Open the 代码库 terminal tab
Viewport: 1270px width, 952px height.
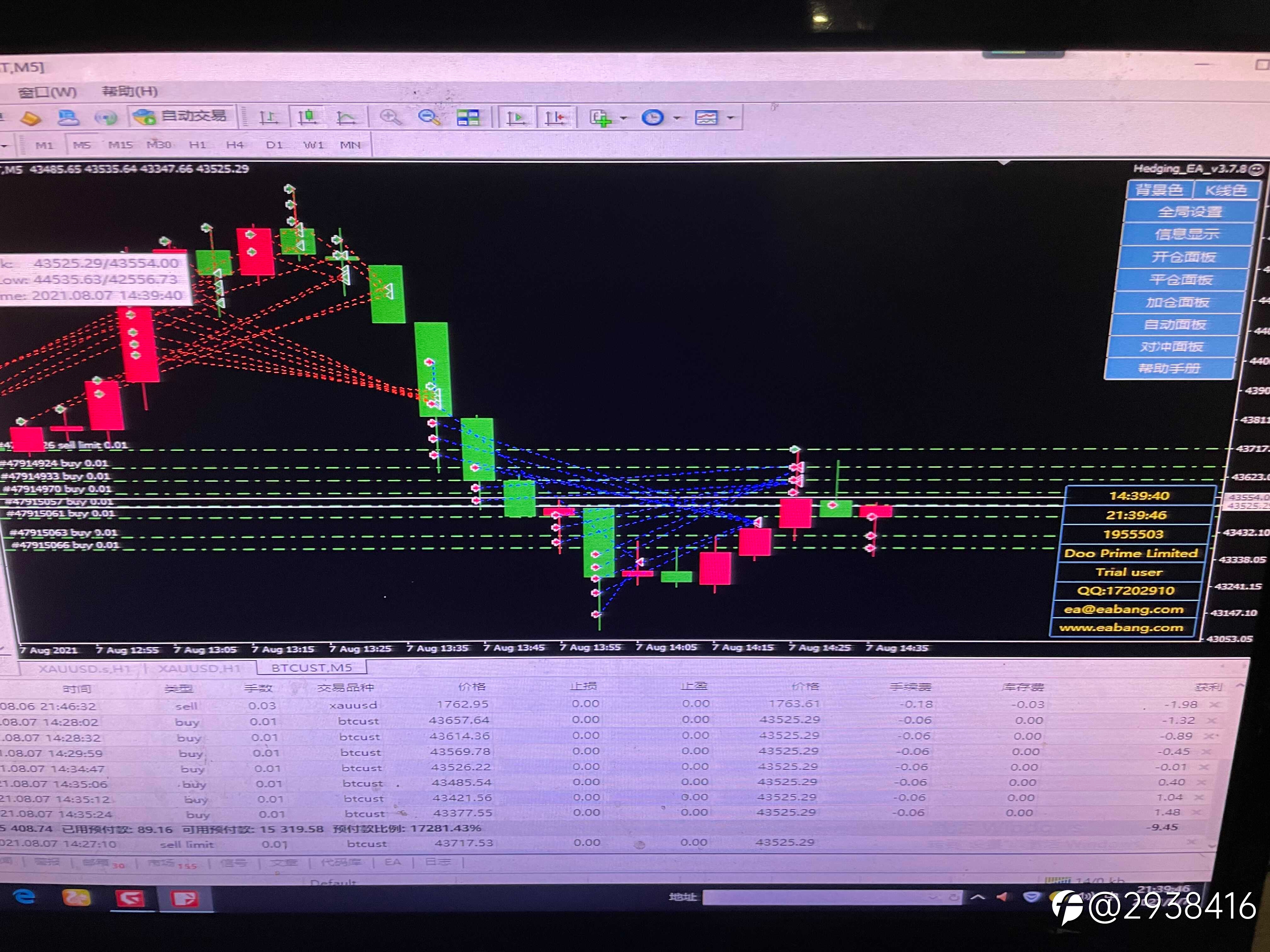pyautogui.click(x=340, y=863)
